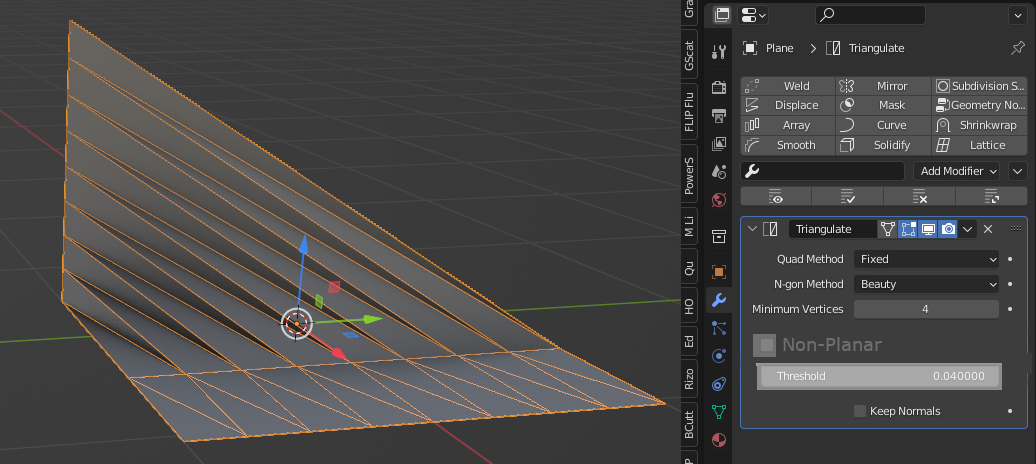The image size is (1036, 464).
Task: Open the display filter dropdown in Properties header
Action: click(754, 15)
